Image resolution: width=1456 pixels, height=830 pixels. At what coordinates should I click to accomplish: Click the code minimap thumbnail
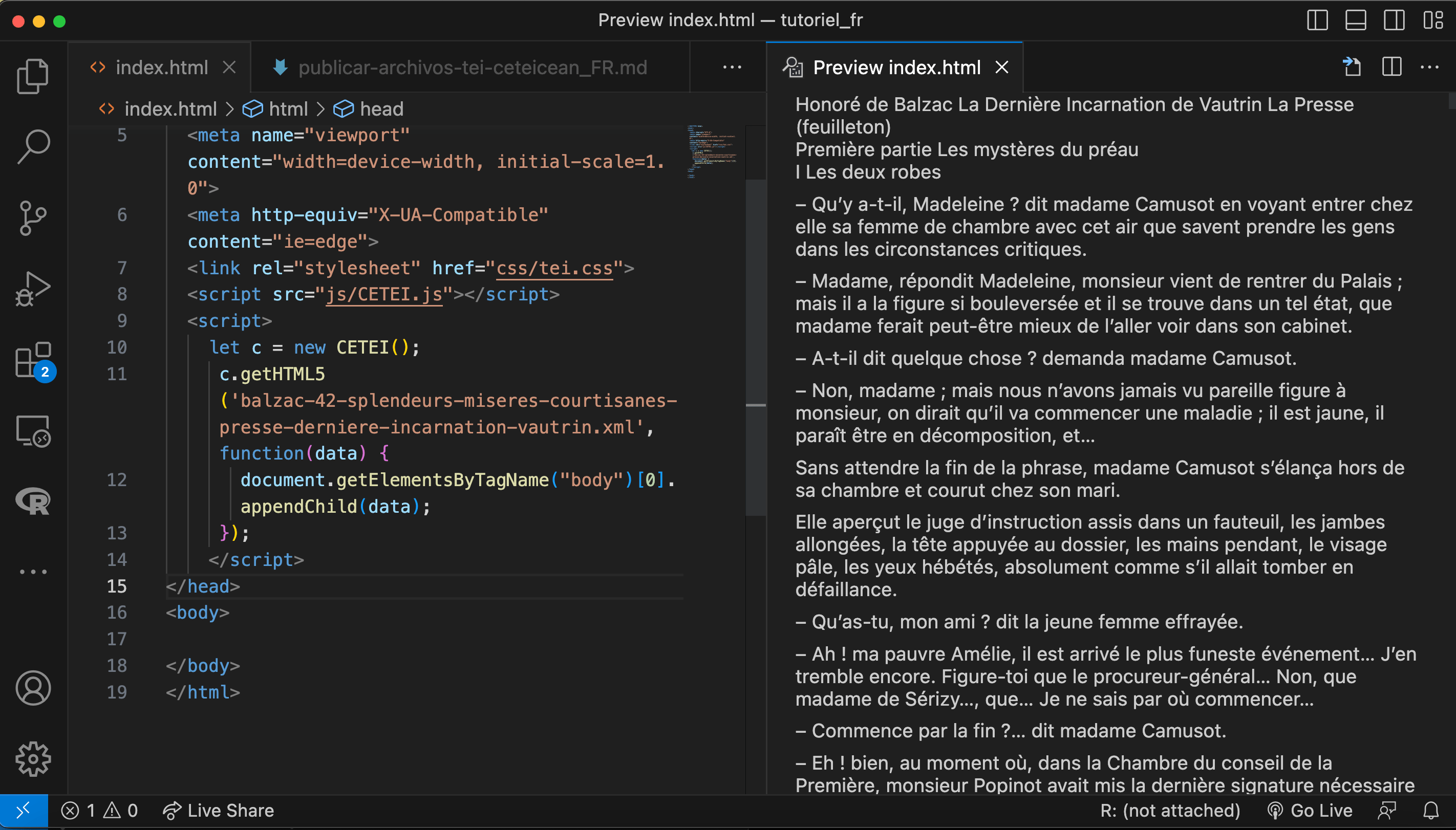[x=712, y=153]
